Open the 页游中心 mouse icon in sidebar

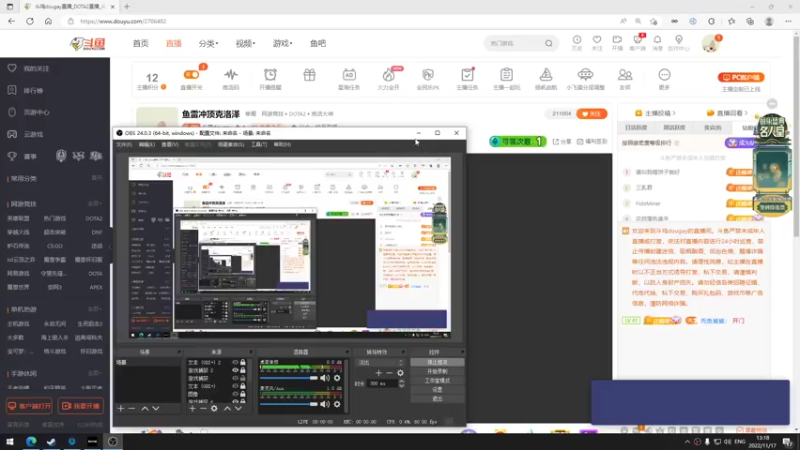click(12, 112)
